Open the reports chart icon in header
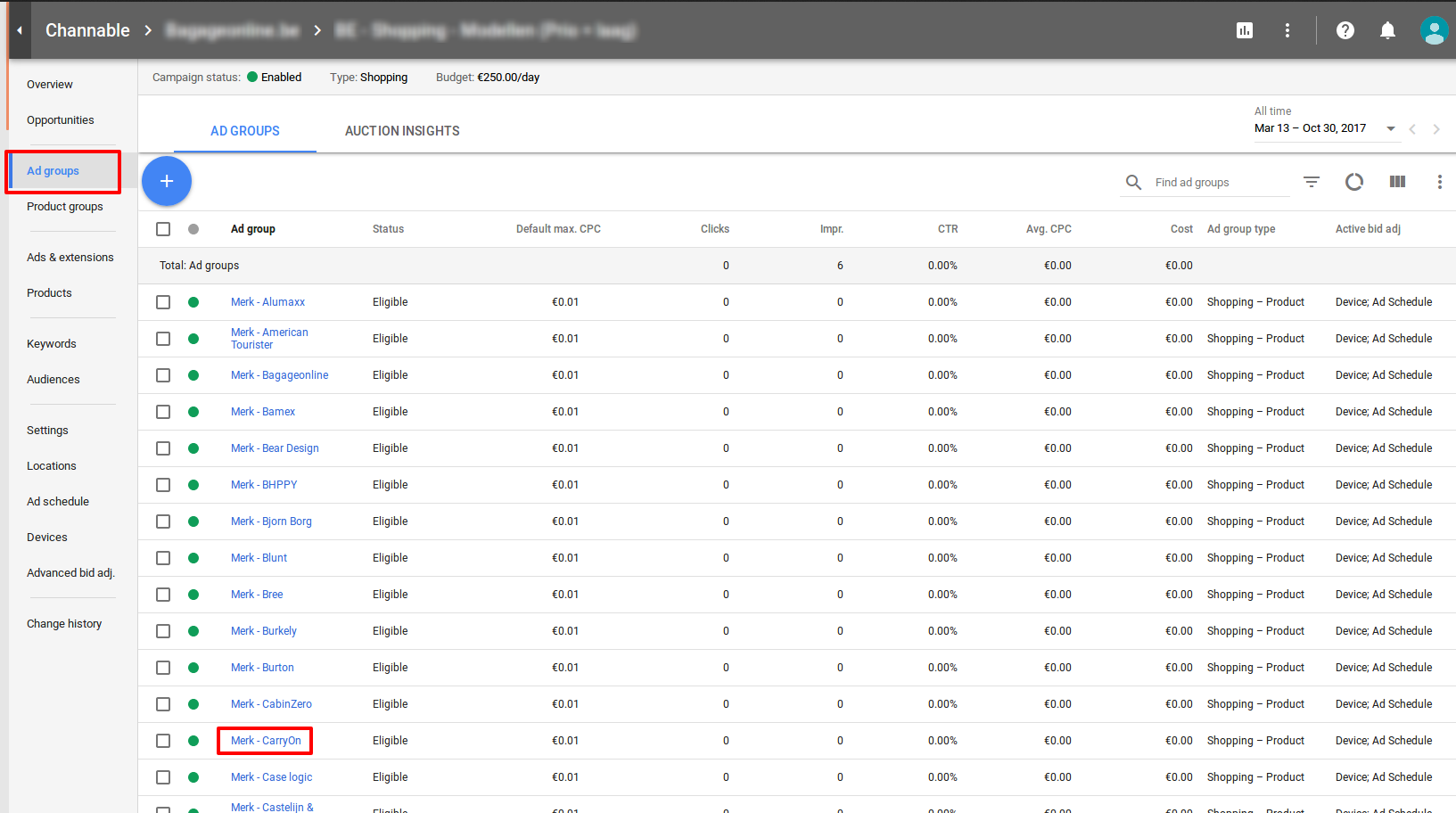 tap(1245, 30)
